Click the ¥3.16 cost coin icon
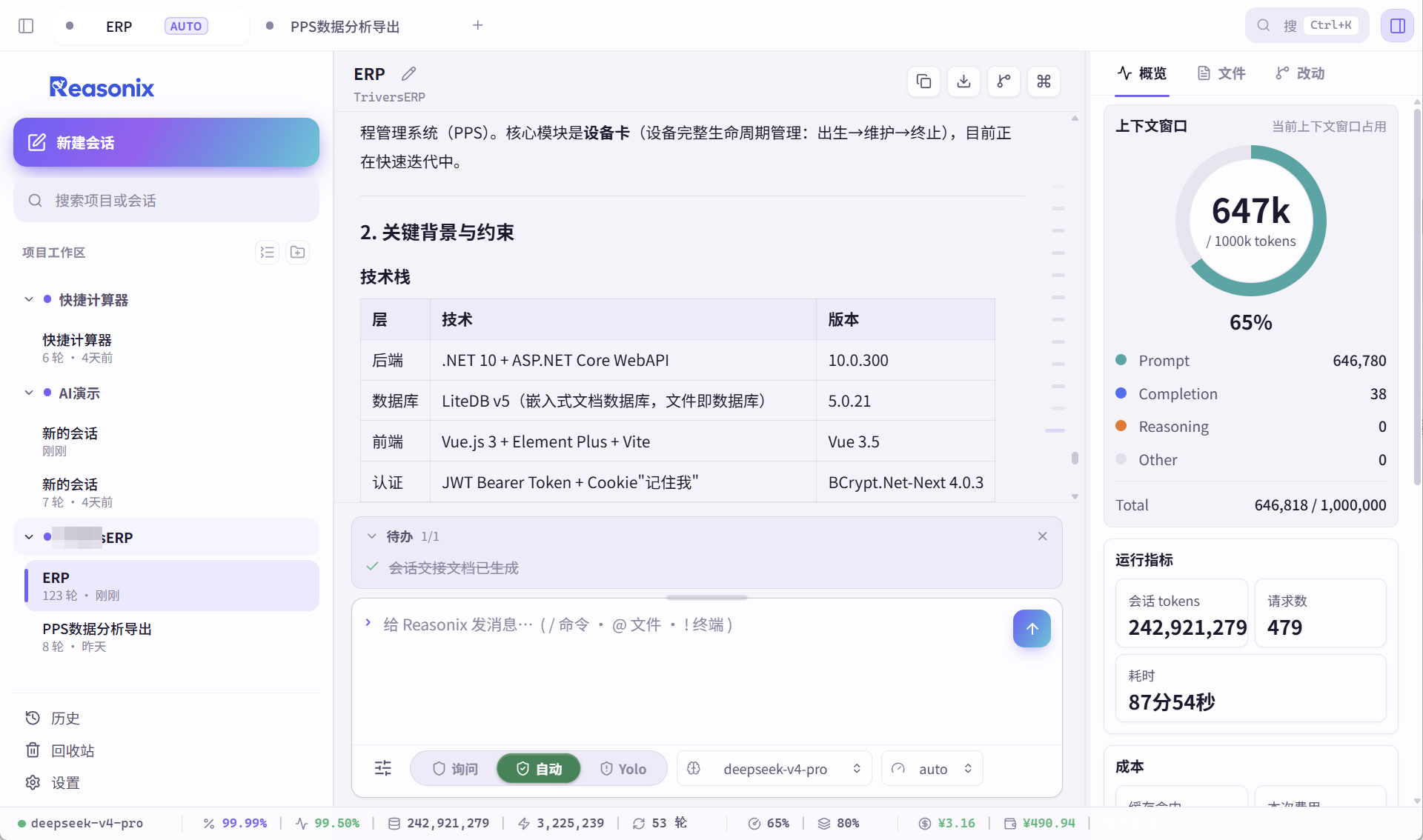The width and height of the screenshot is (1423, 840). tap(925, 823)
